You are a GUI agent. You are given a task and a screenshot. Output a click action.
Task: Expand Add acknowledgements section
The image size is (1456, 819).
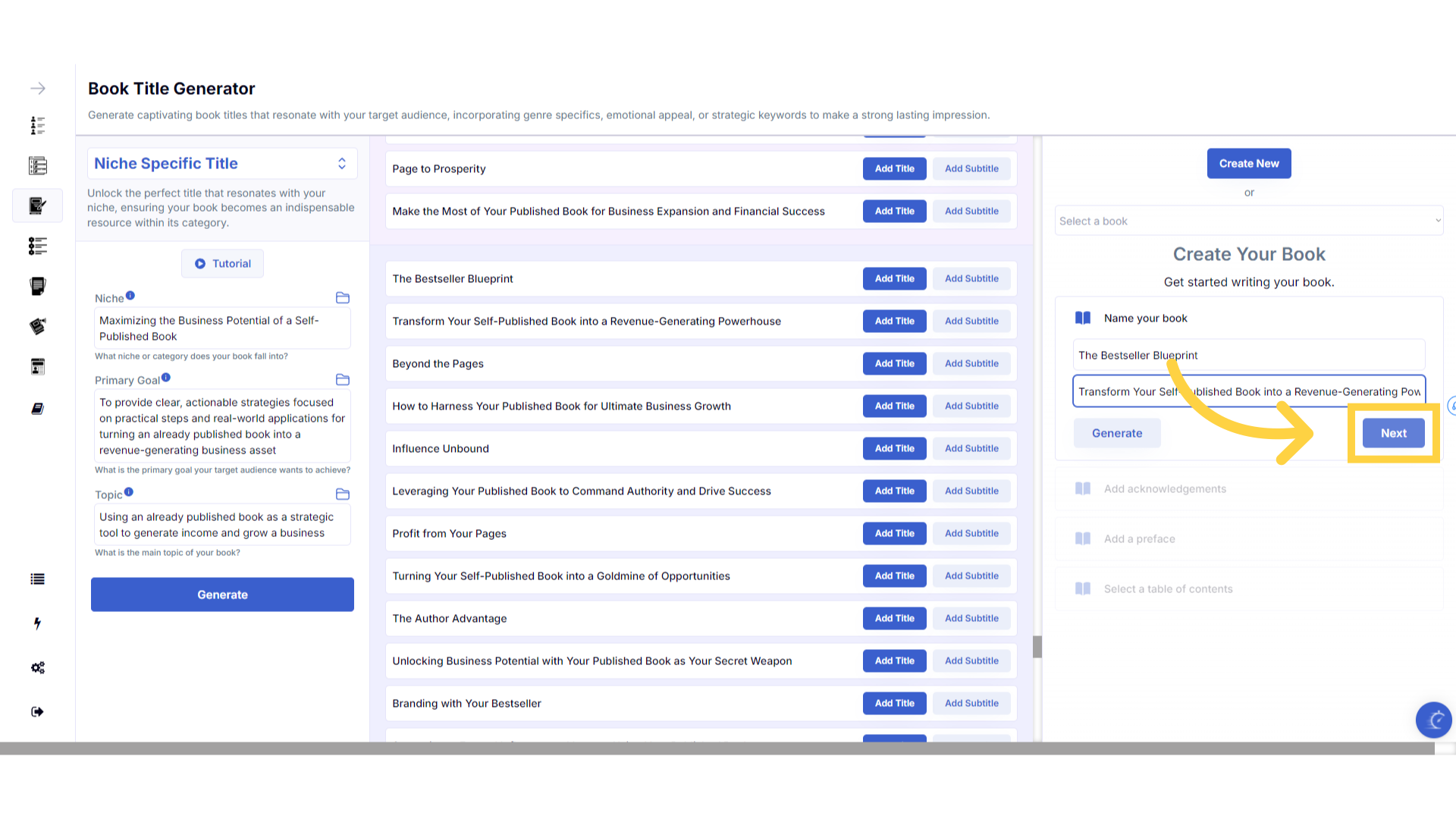pos(1165,489)
